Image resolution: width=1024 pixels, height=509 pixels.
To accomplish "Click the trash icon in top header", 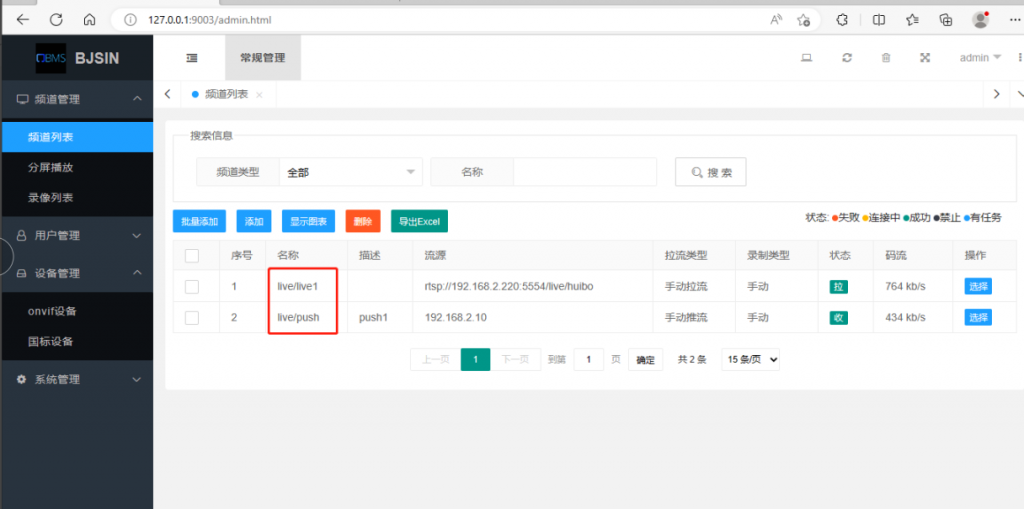I will (x=886, y=58).
